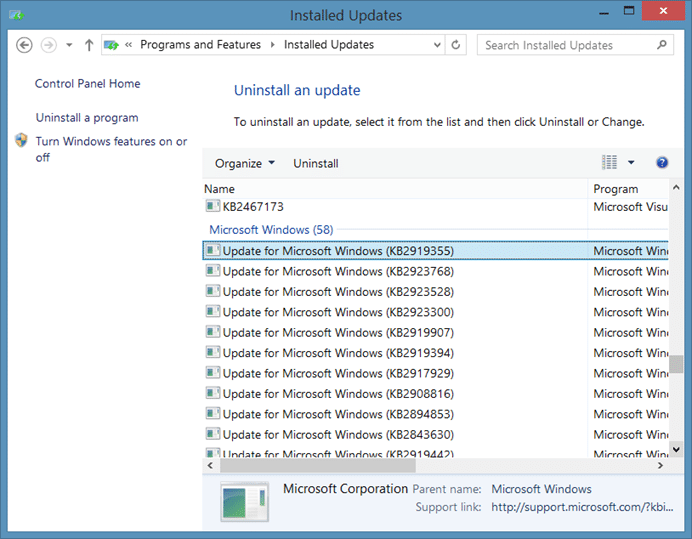Click the update icon beside KB2919907
Screen dimensions: 692x539
[x=213, y=332]
